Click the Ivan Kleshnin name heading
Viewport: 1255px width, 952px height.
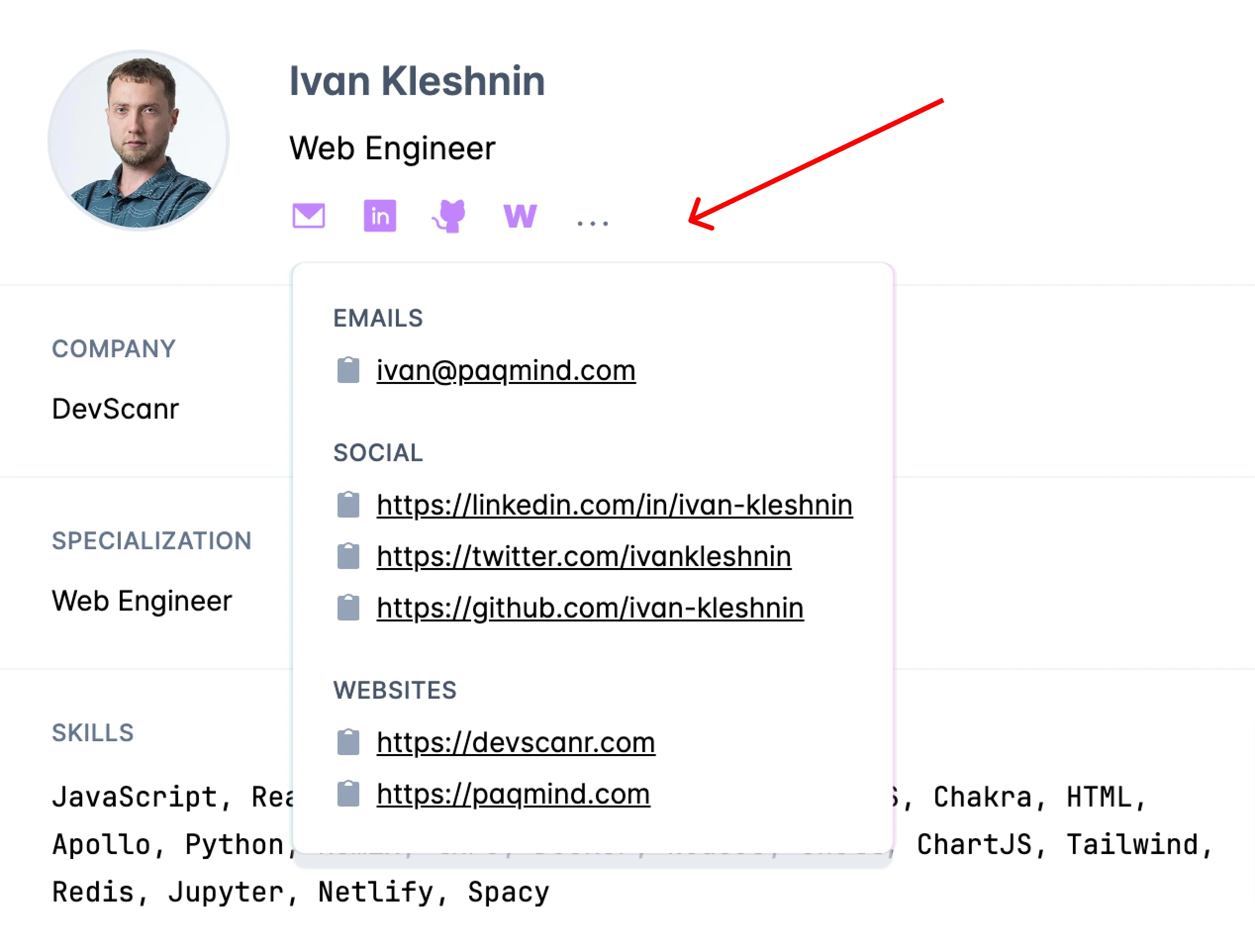pyautogui.click(x=417, y=81)
